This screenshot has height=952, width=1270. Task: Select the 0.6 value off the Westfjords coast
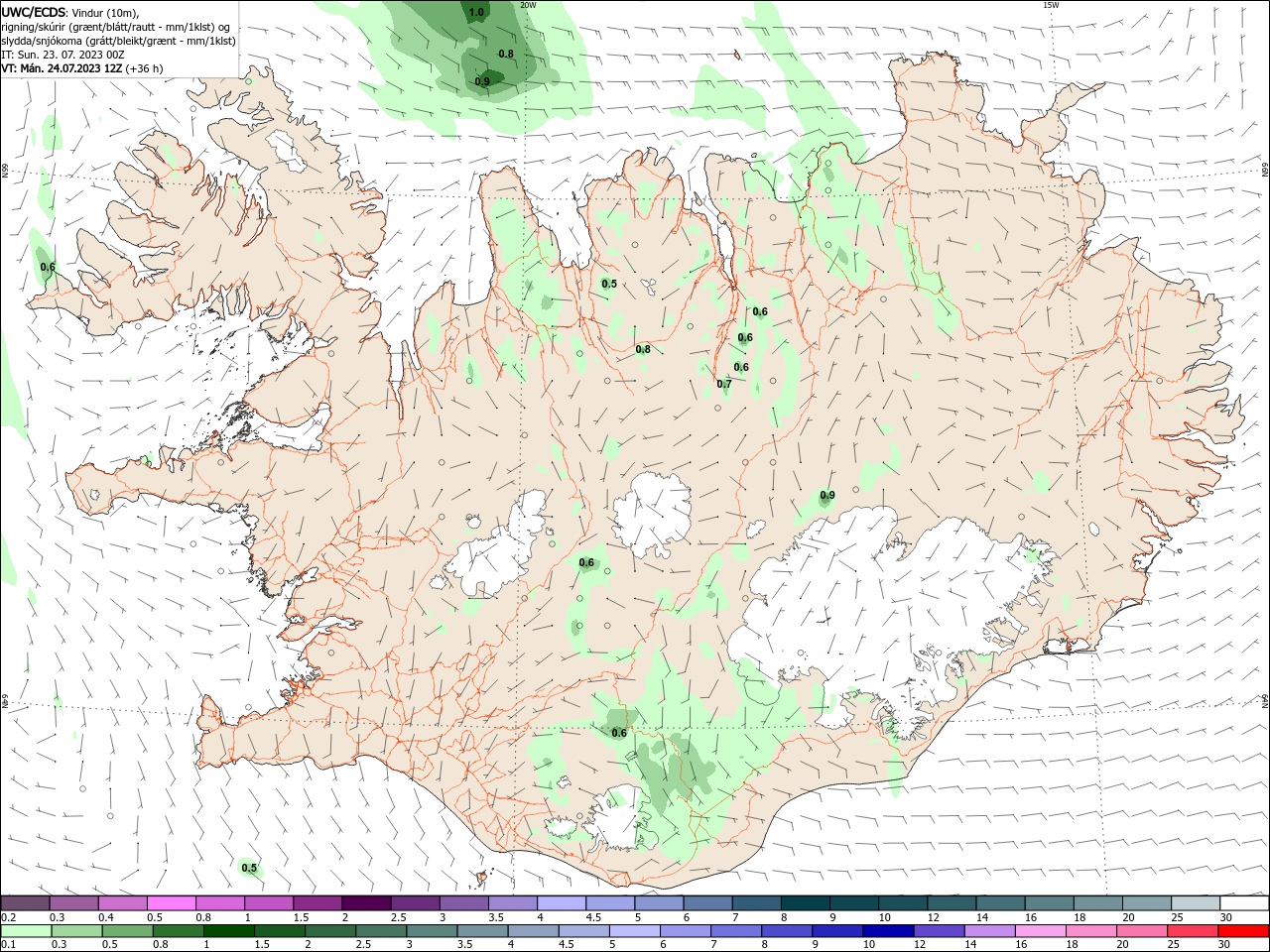[47, 267]
